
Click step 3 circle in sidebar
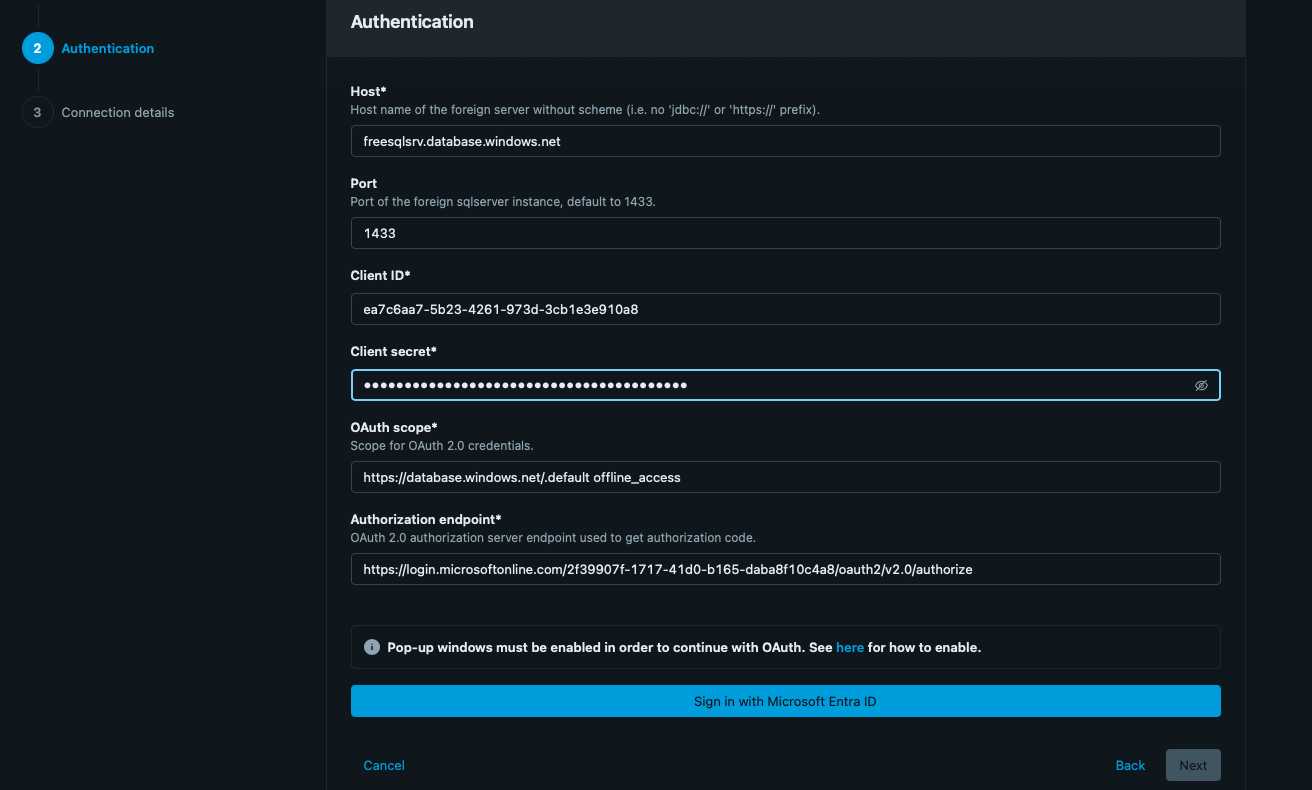[37, 112]
